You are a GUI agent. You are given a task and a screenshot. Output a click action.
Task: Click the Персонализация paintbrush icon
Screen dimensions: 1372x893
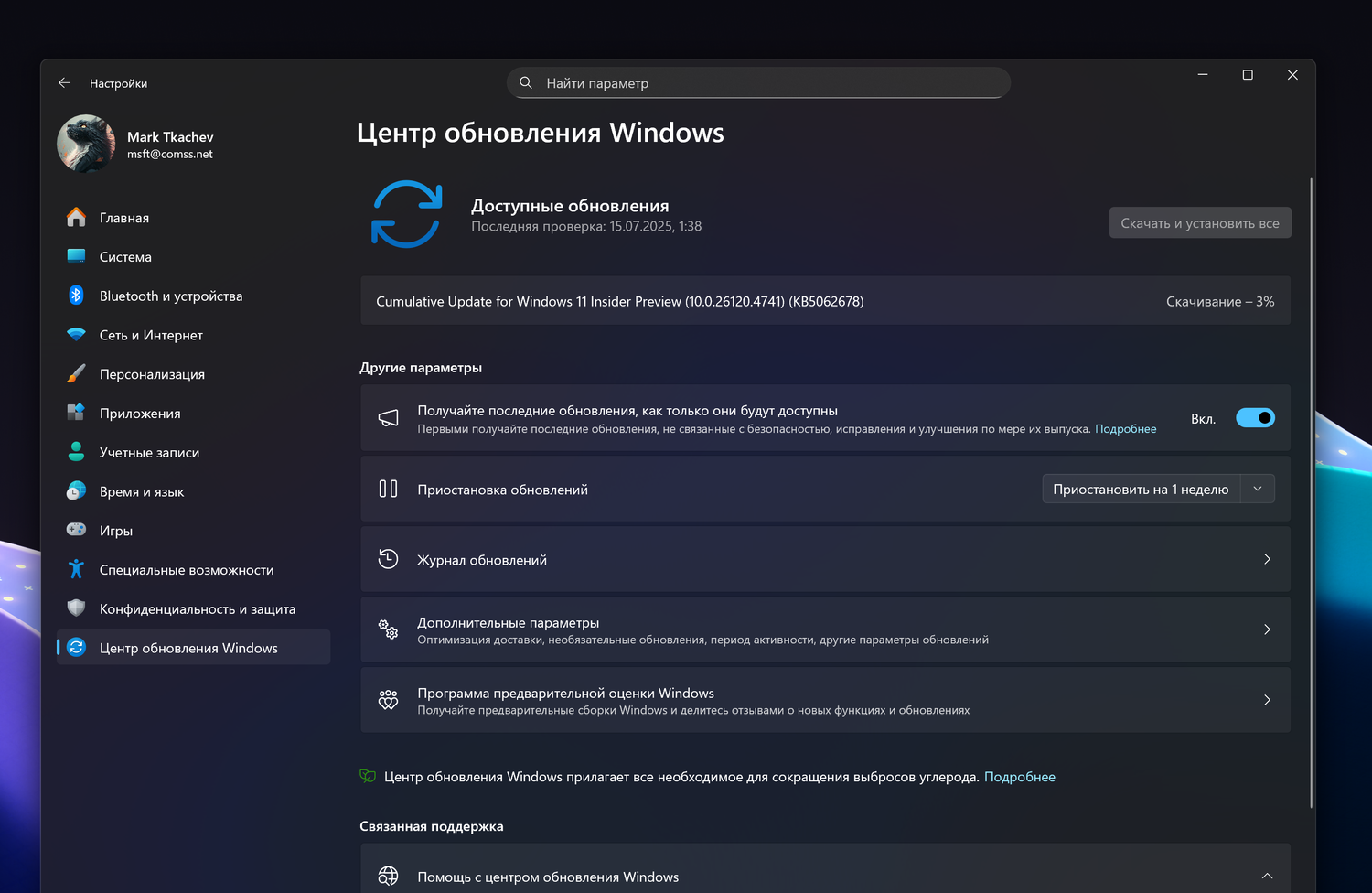point(76,374)
